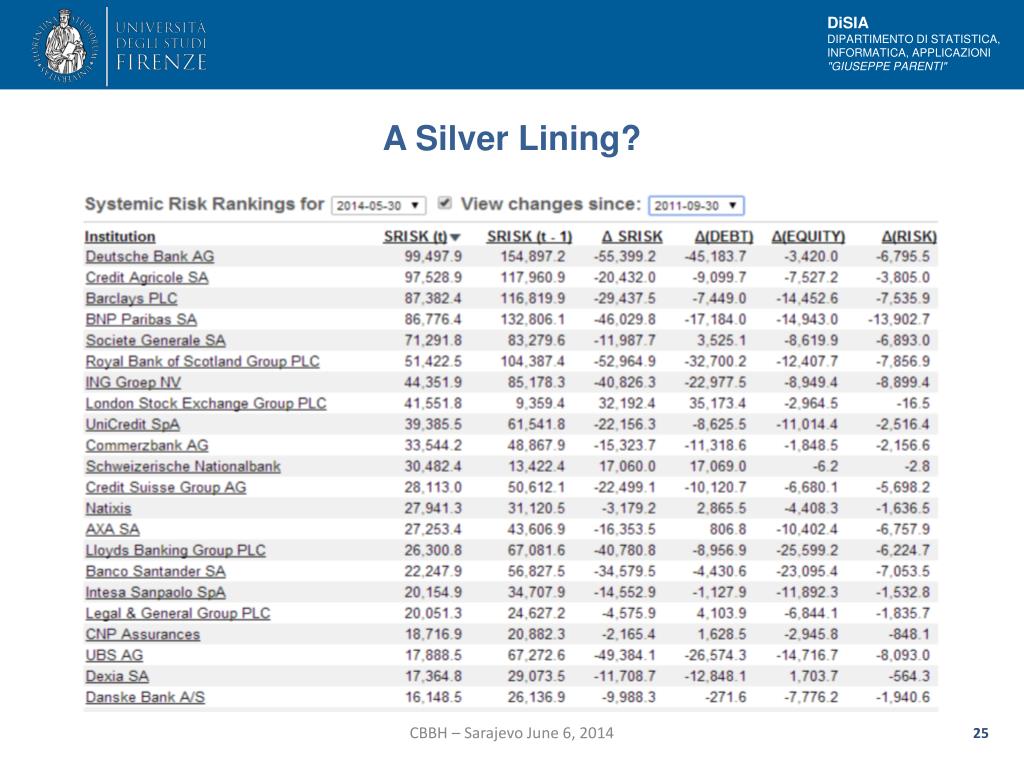Open the Danske Bank A/S link
The height and width of the screenshot is (768, 1024).
click(145, 697)
